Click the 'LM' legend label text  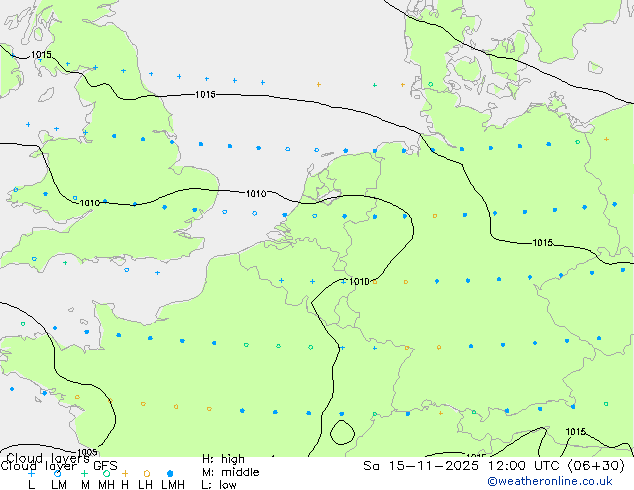(59, 485)
